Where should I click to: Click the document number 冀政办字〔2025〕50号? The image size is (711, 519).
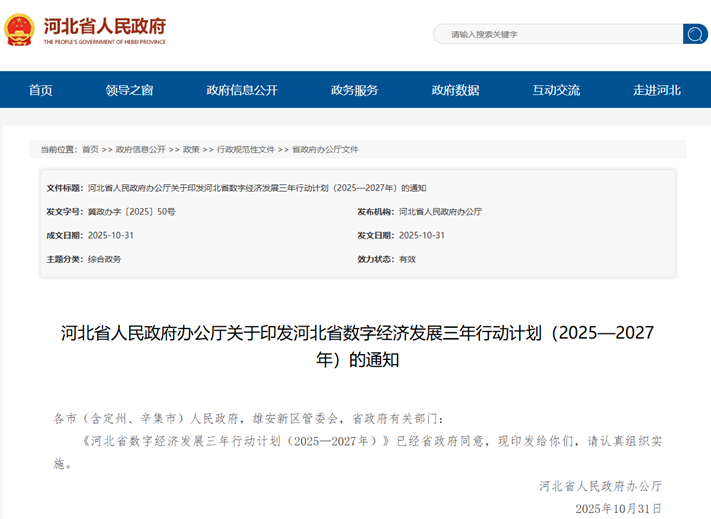pyautogui.click(x=131, y=212)
